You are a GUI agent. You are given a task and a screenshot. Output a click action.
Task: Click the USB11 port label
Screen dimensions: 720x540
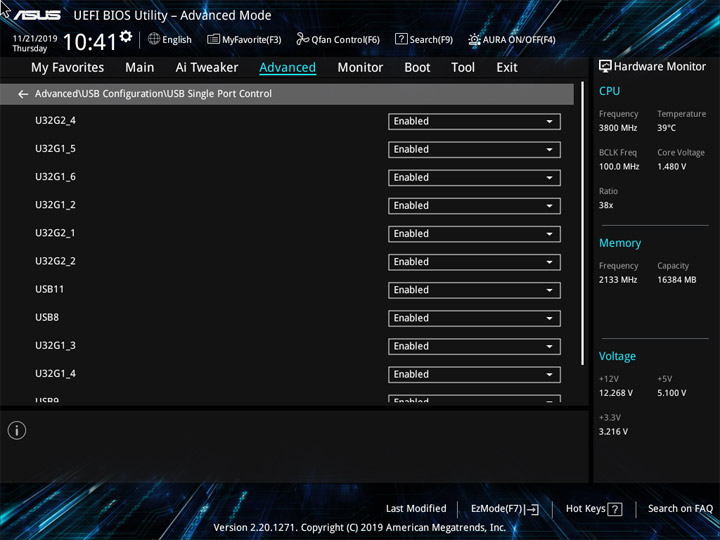pos(50,289)
